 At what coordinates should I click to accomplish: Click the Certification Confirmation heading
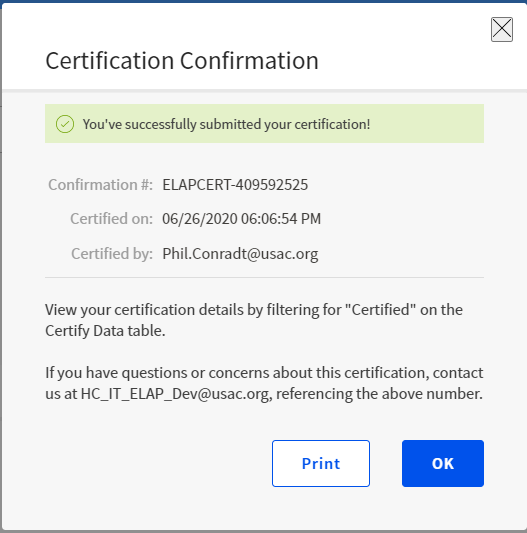[182, 61]
